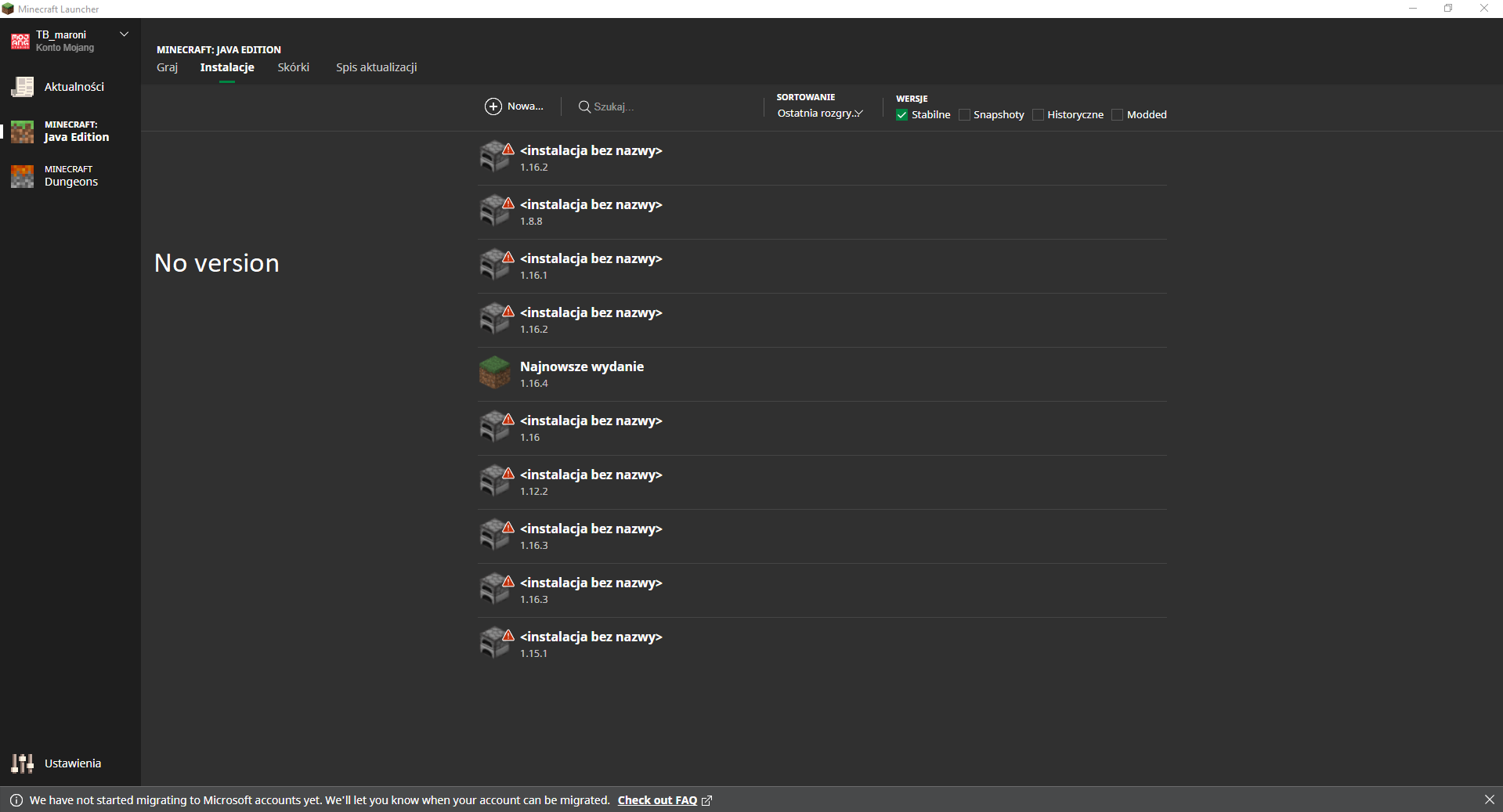The width and height of the screenshot is (1503, 812).
Task: Expand the TB_maroni account dropdown chevron
Action: [124, 34]
